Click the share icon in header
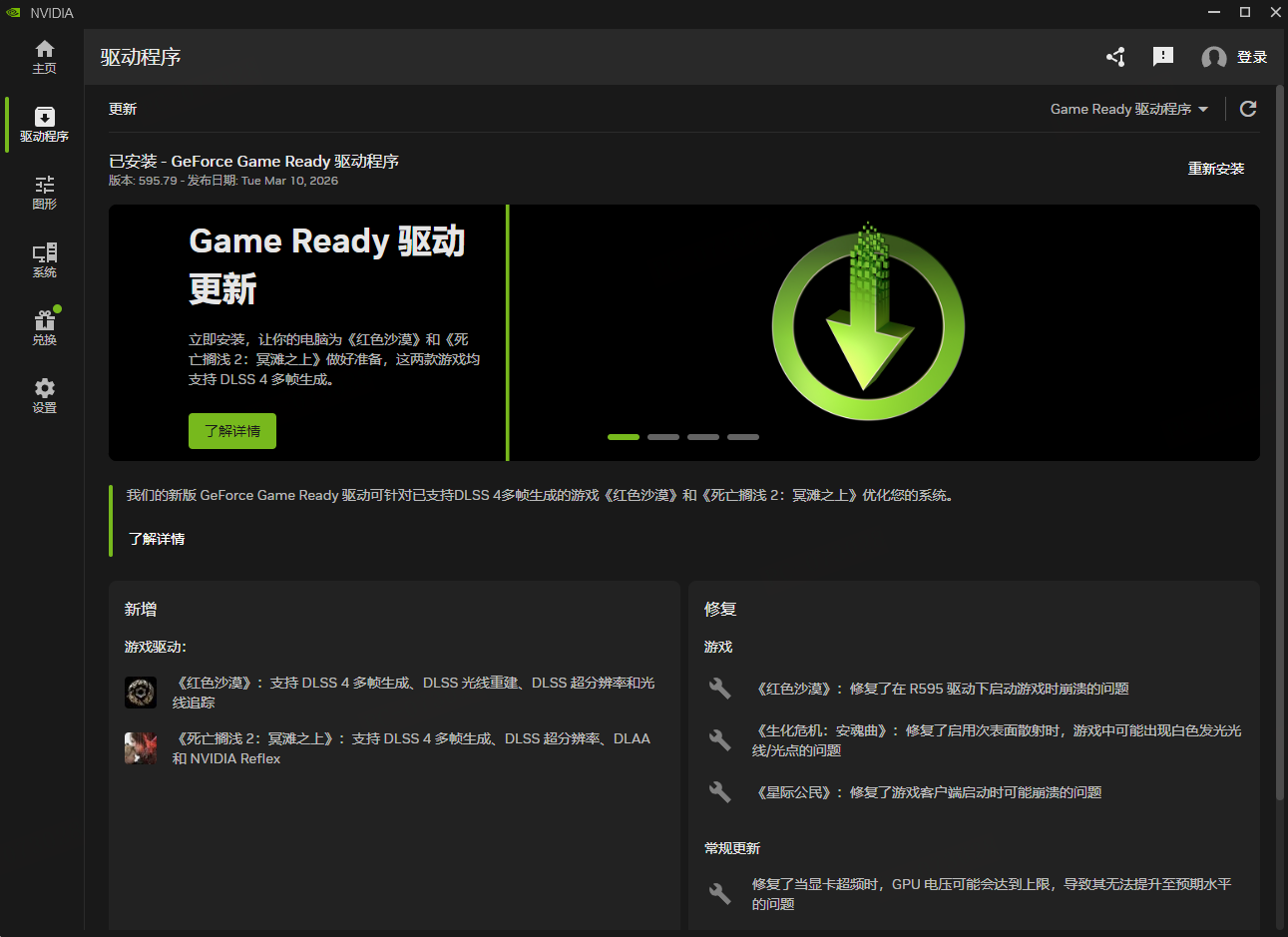Screen dimensions: 1288x937 (x=1115, y=57)
